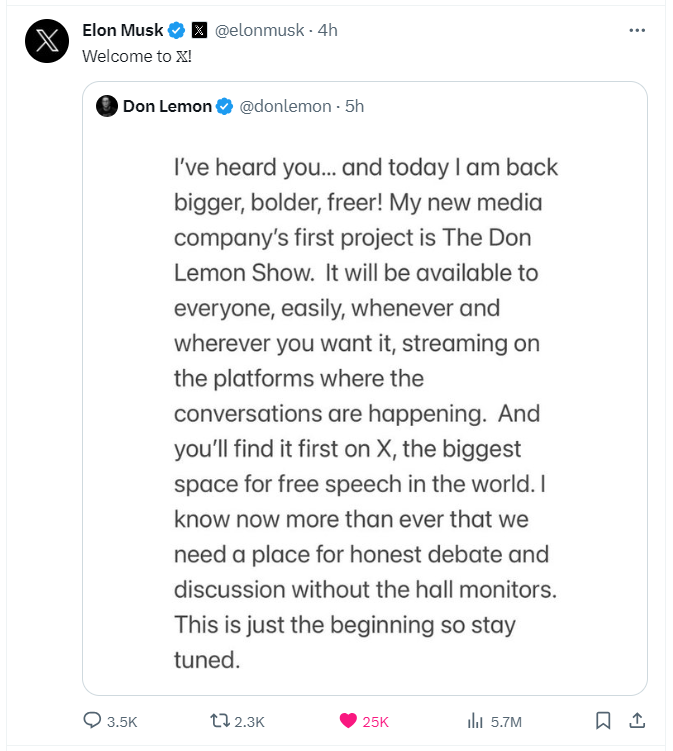Toggle the pink heart like icon

348,721
